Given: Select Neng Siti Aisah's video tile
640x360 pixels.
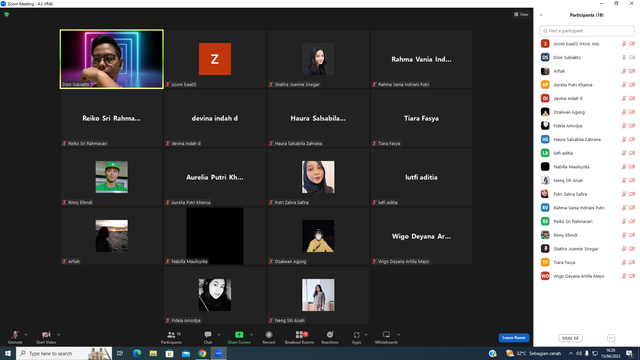Looking at the screenshot, I should [x=318, y=295].
